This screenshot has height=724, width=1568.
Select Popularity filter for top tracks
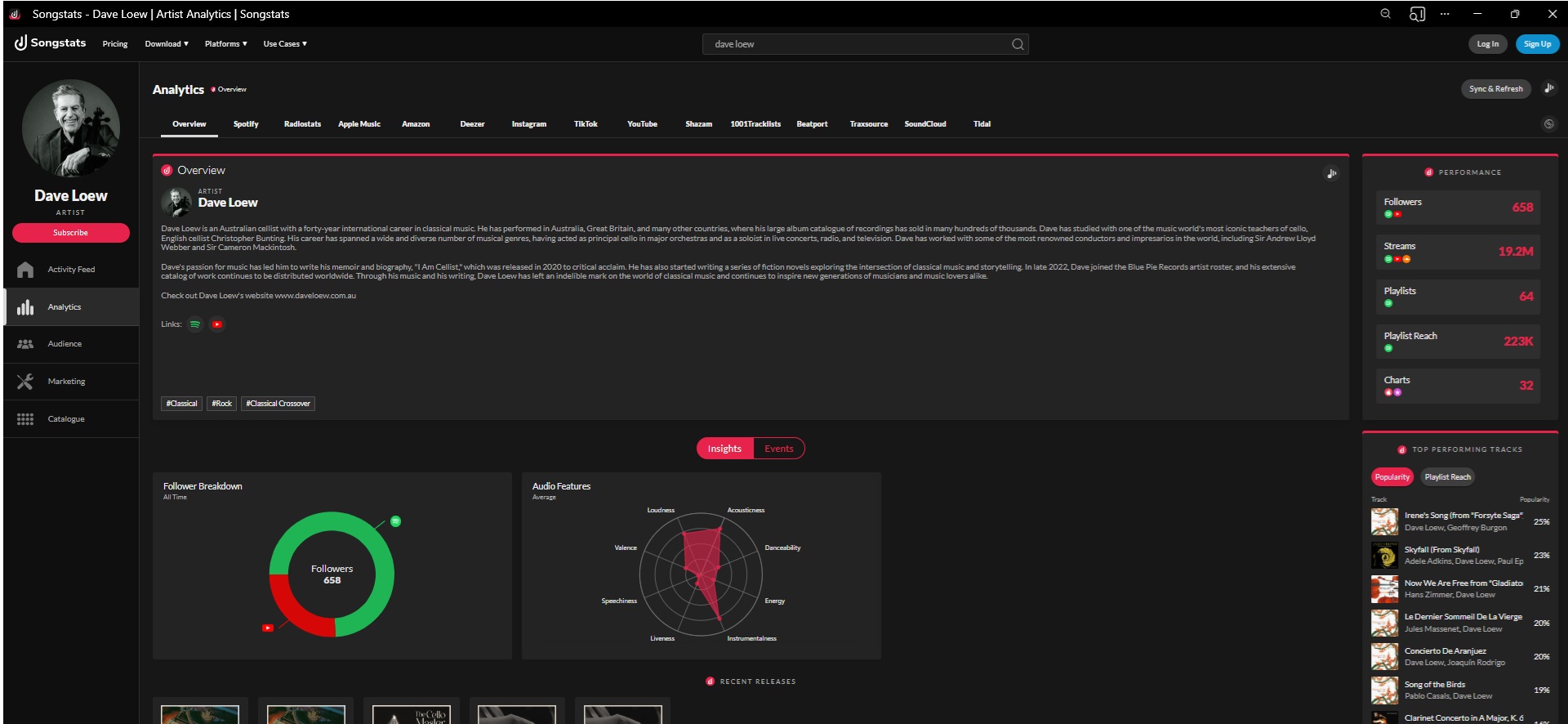(x=1392, y=477)
